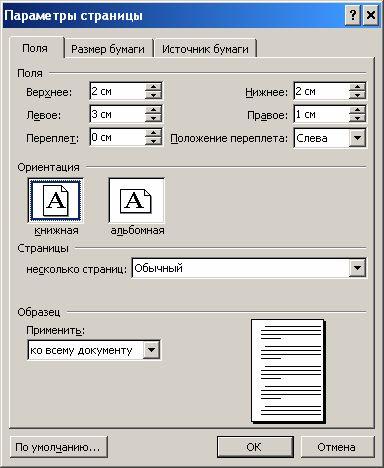Expand the несколько страниц dropdown
The height and width of the screenshot is (468, 384).
[x=357, y=268]
